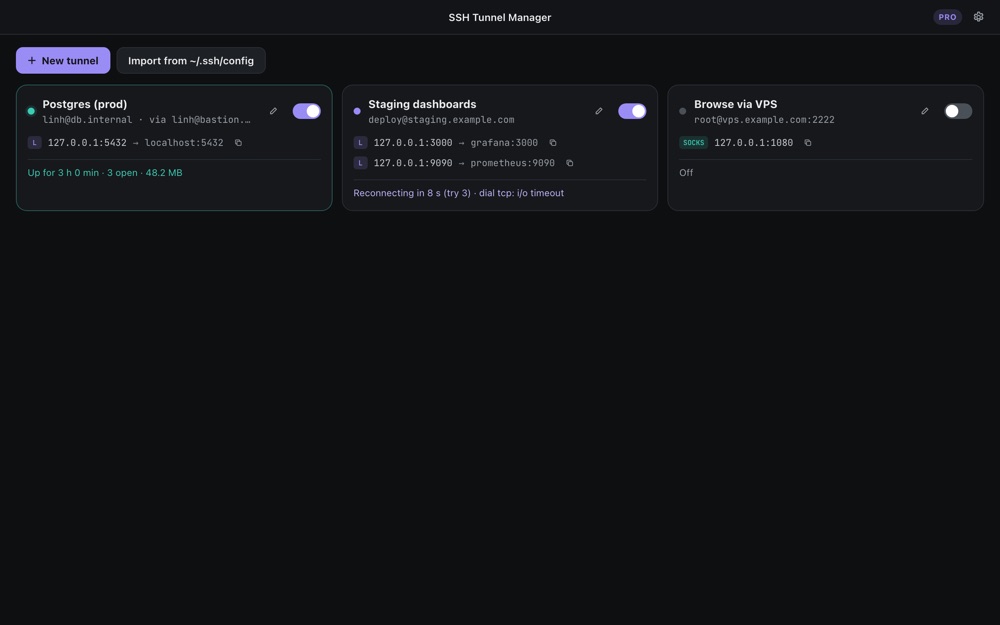Screen dimensions: 1000x625
Task: Copy the 127.0.0.1:5432 forward address
Action: pyautogui.click(x=239, y=143)
